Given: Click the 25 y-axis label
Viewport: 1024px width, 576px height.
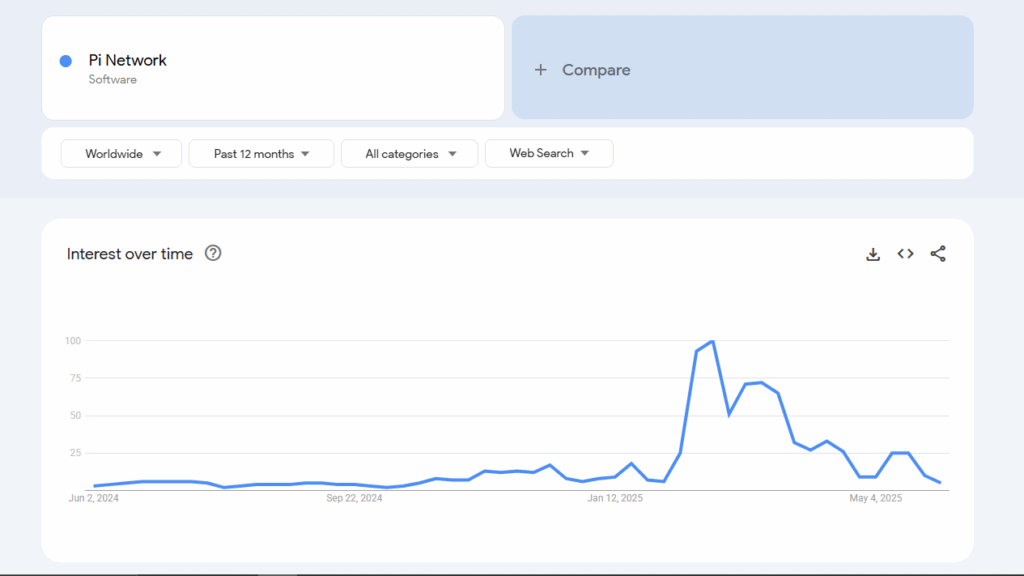Looking at the screenshot, I should point(76,453).
